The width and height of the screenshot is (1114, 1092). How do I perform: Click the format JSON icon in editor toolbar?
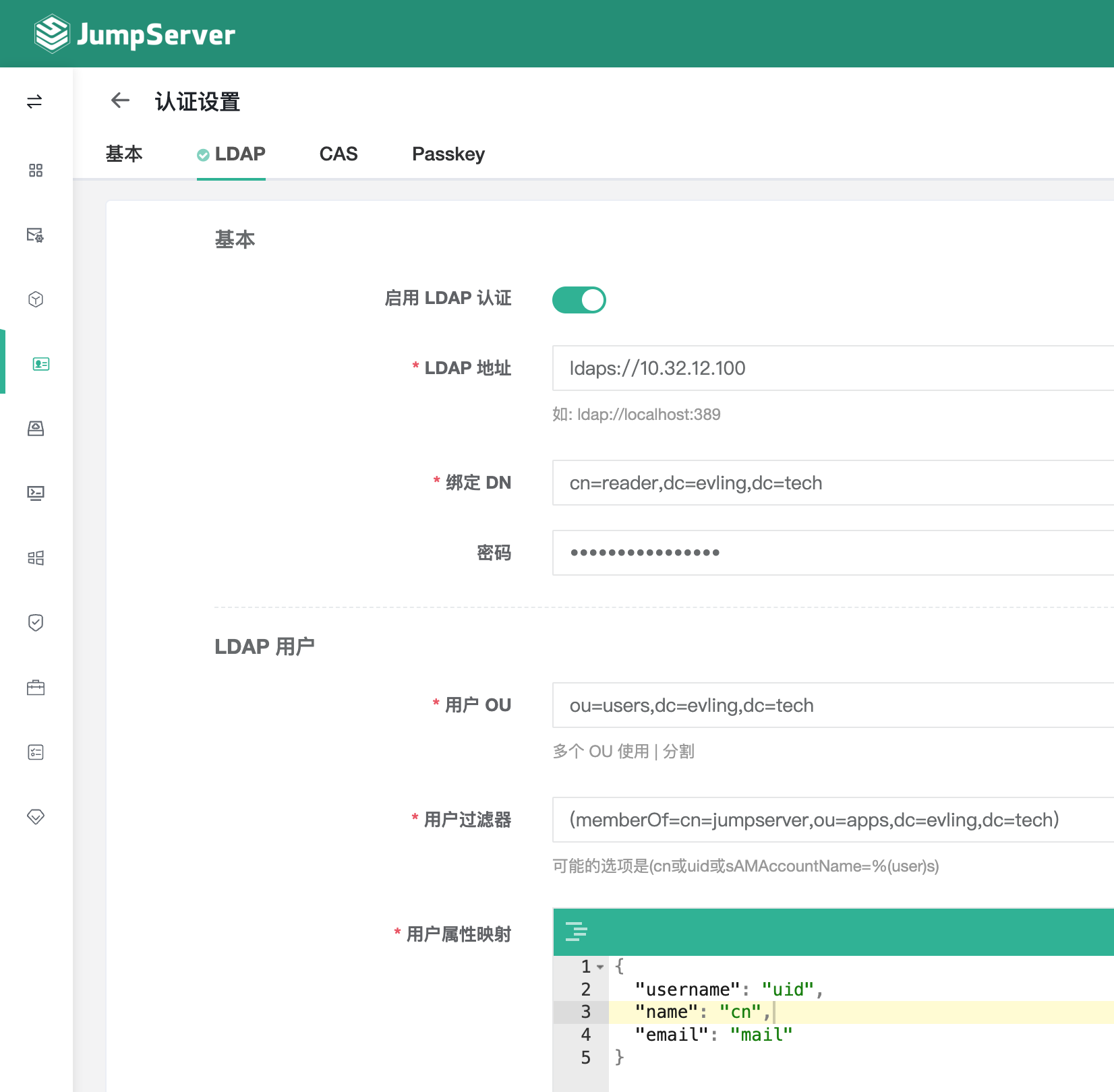coord(576,932)
